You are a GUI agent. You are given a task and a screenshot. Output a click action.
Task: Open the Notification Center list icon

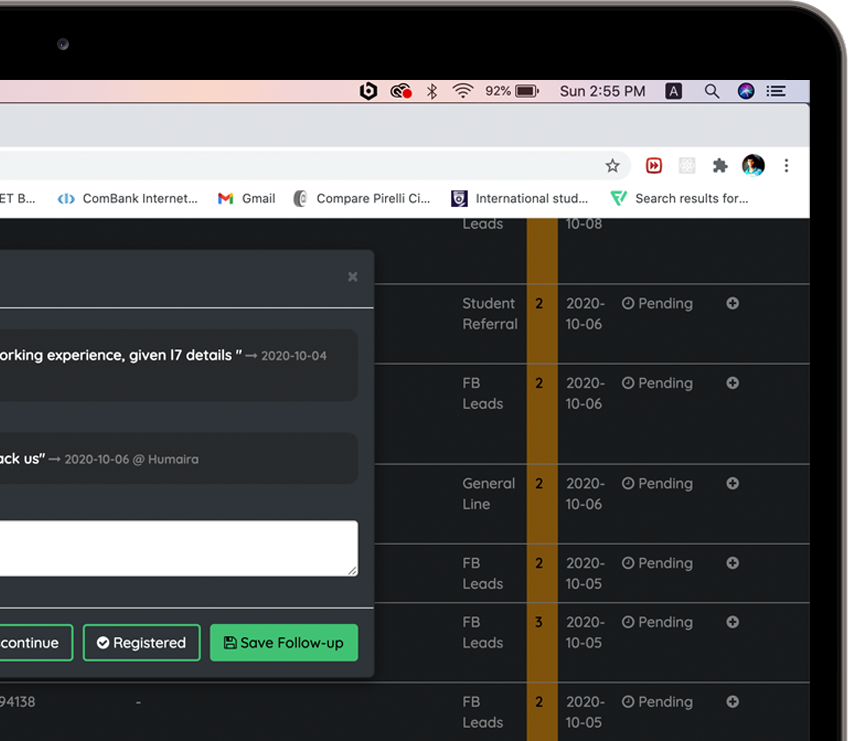[776, 91]
